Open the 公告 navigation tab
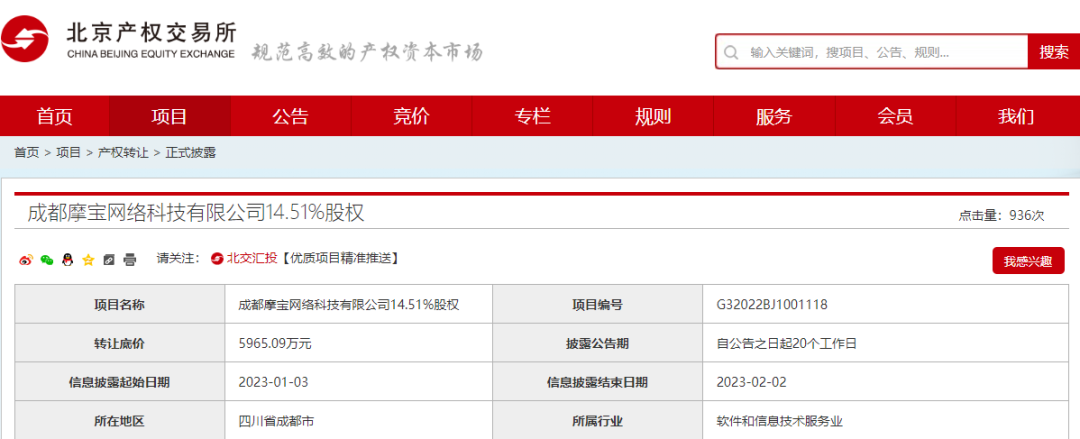The height and width of the screenshot is (439, 1080). click(x=290, y=116)
